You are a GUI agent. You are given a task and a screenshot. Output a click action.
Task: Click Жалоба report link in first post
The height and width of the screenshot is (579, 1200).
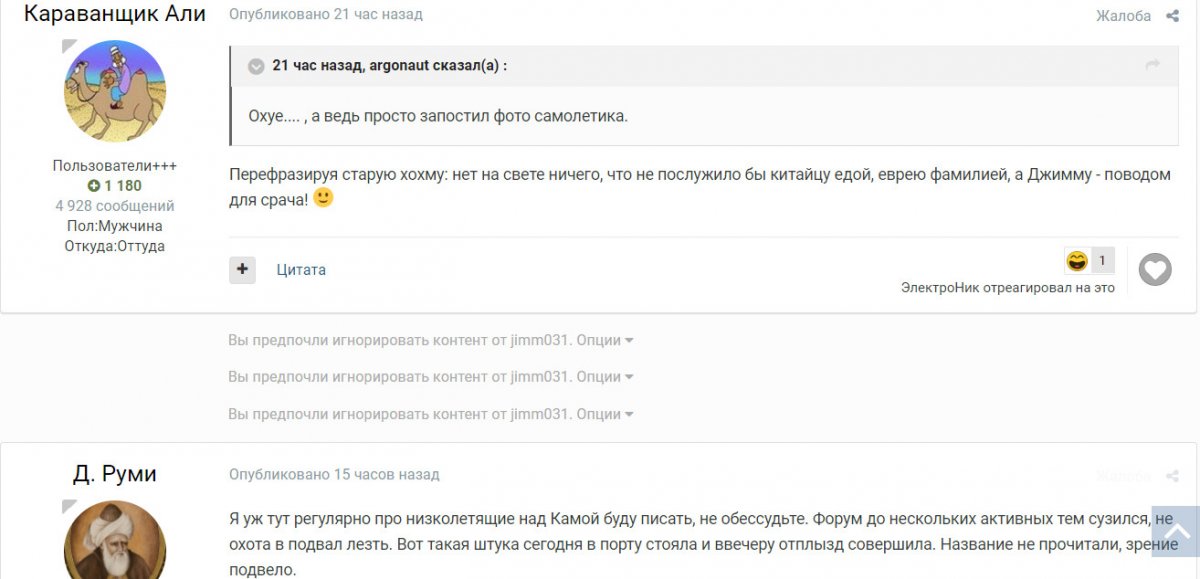click(1123, 16)
